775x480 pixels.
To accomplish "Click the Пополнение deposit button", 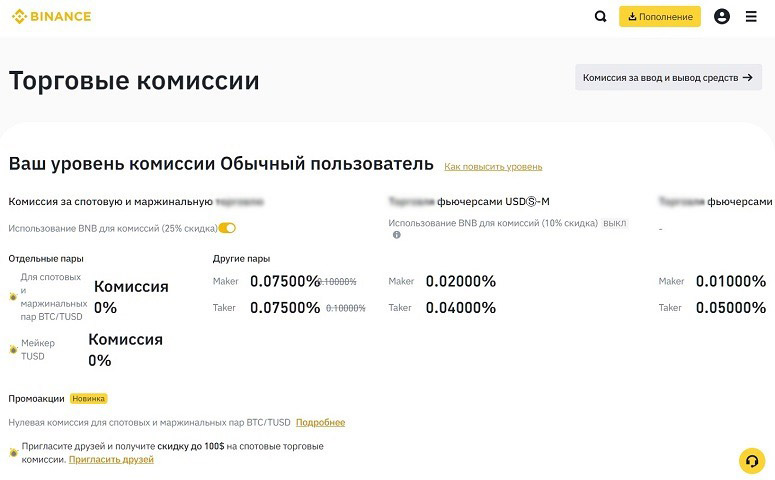I will pyautogui.click(x=660, y=17).
